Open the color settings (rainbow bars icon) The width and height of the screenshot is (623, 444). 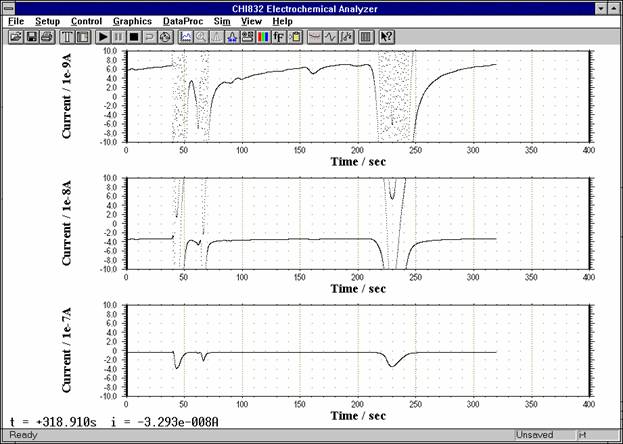pyautogui.click(x=263, y=37)
